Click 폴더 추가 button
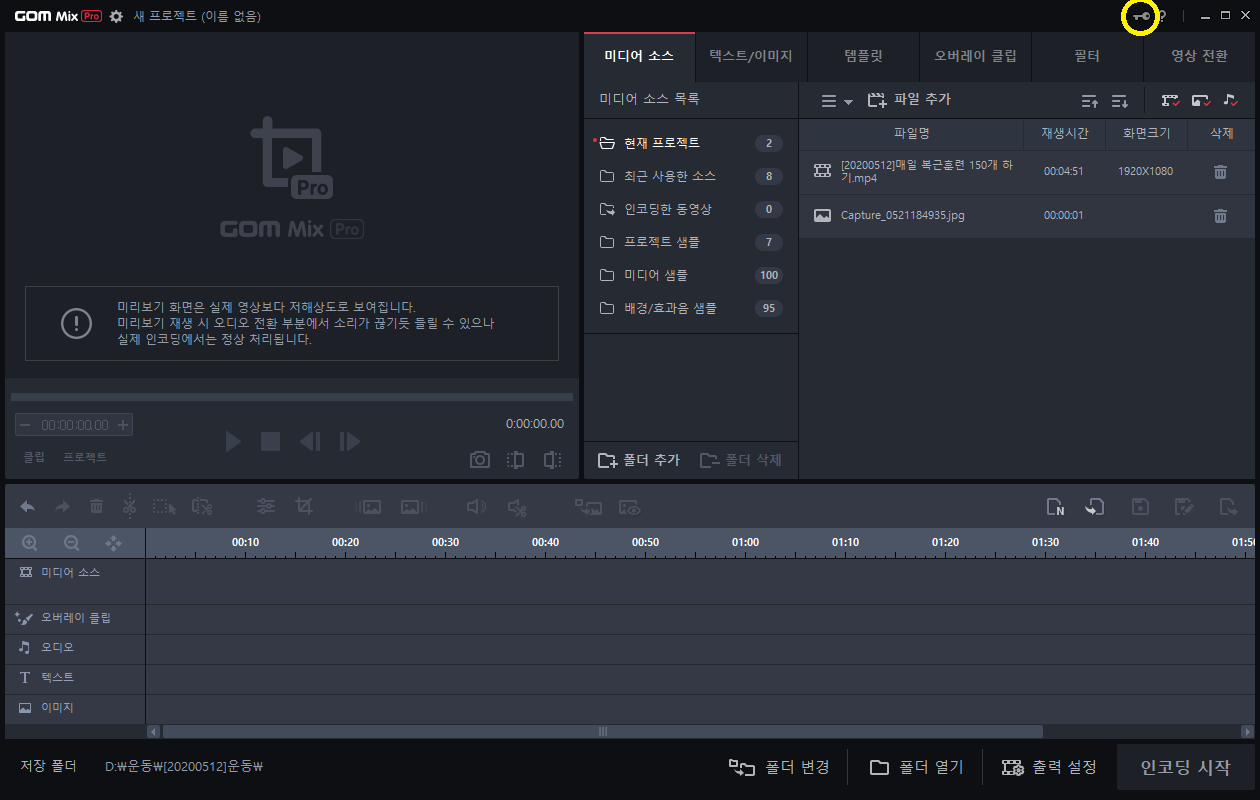This screenshot has width=1260, height=800. [x=639, y=460]
